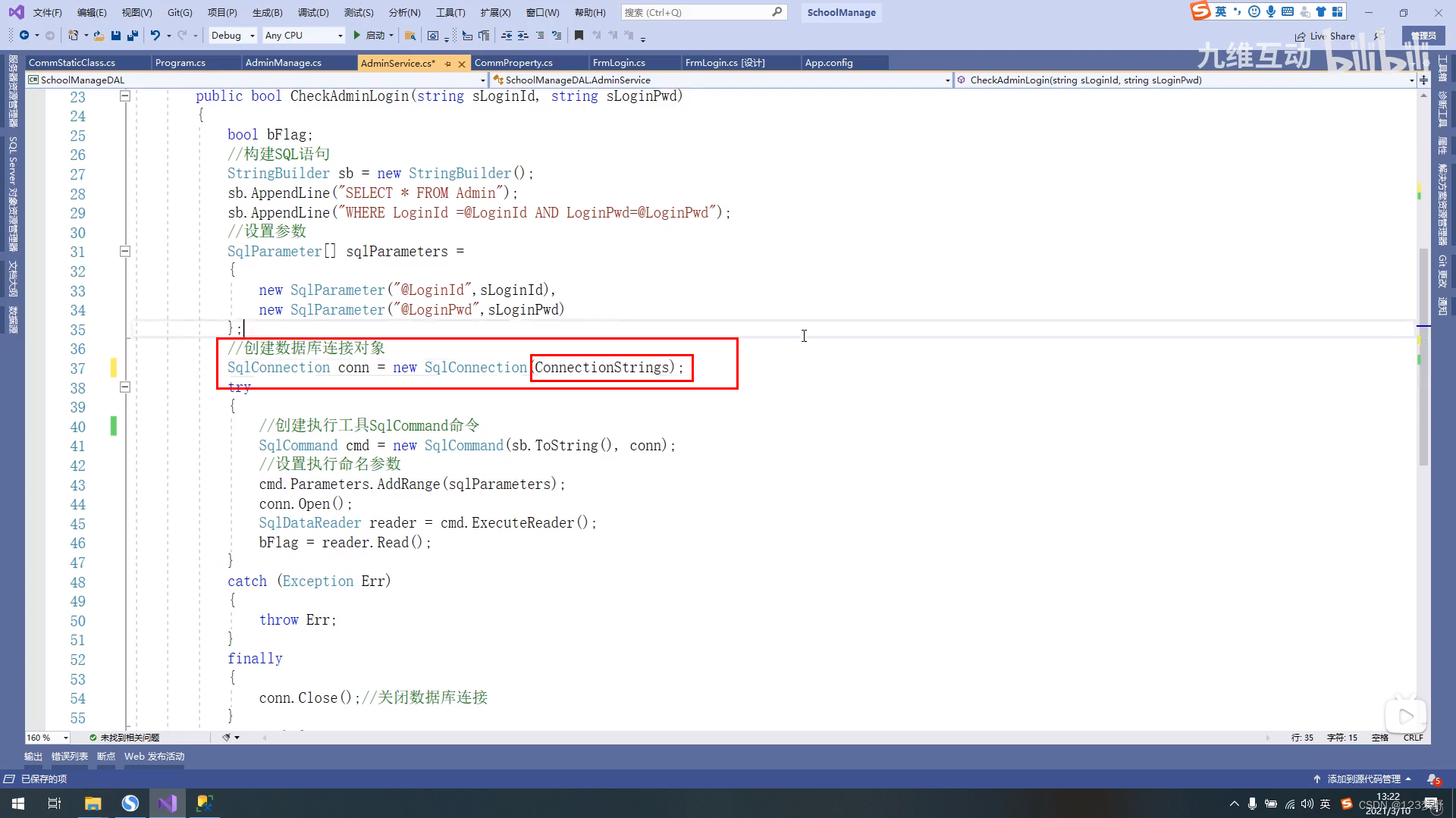Open the 编辑(E) menu

[92, 13]
